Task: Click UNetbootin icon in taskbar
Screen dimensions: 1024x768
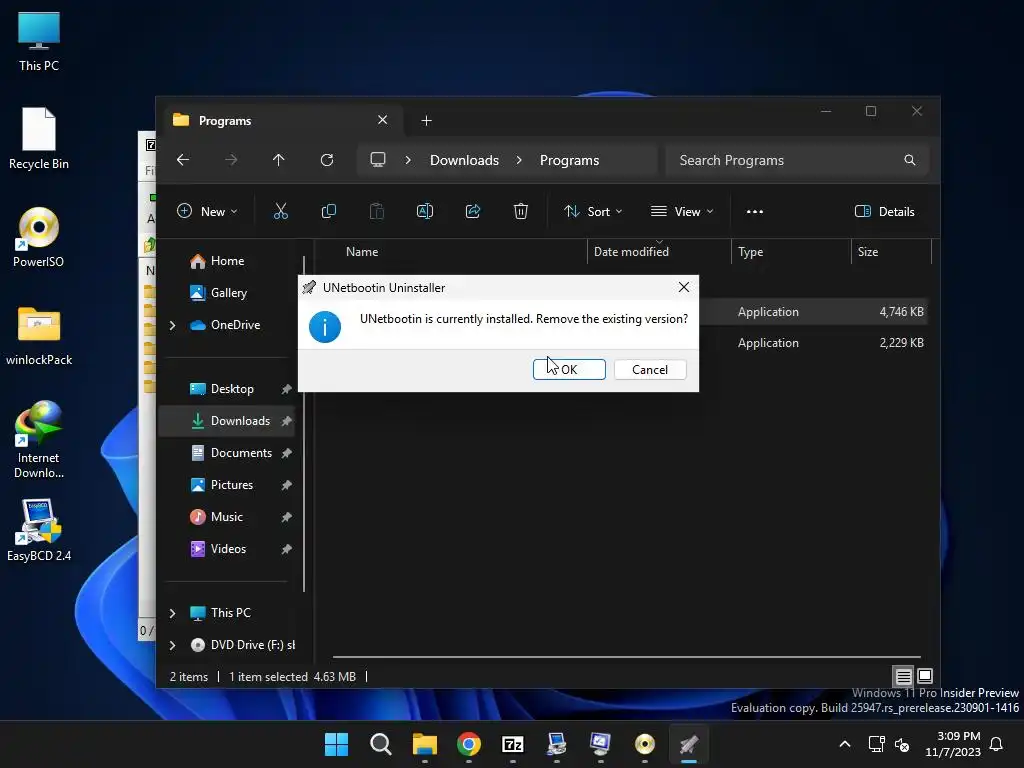Action: pos(688,744)
